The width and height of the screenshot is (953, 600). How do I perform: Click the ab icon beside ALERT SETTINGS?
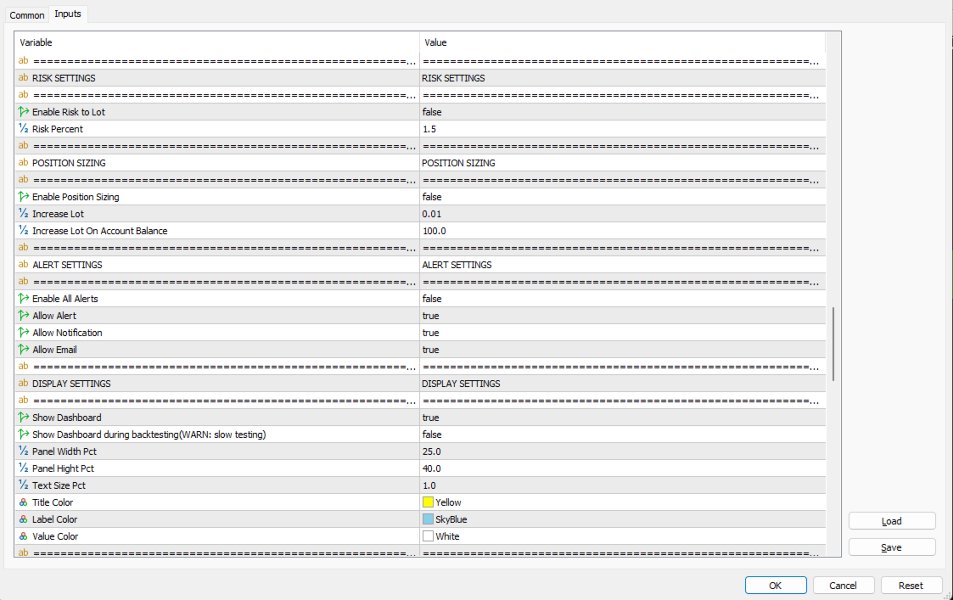[24, 264]
